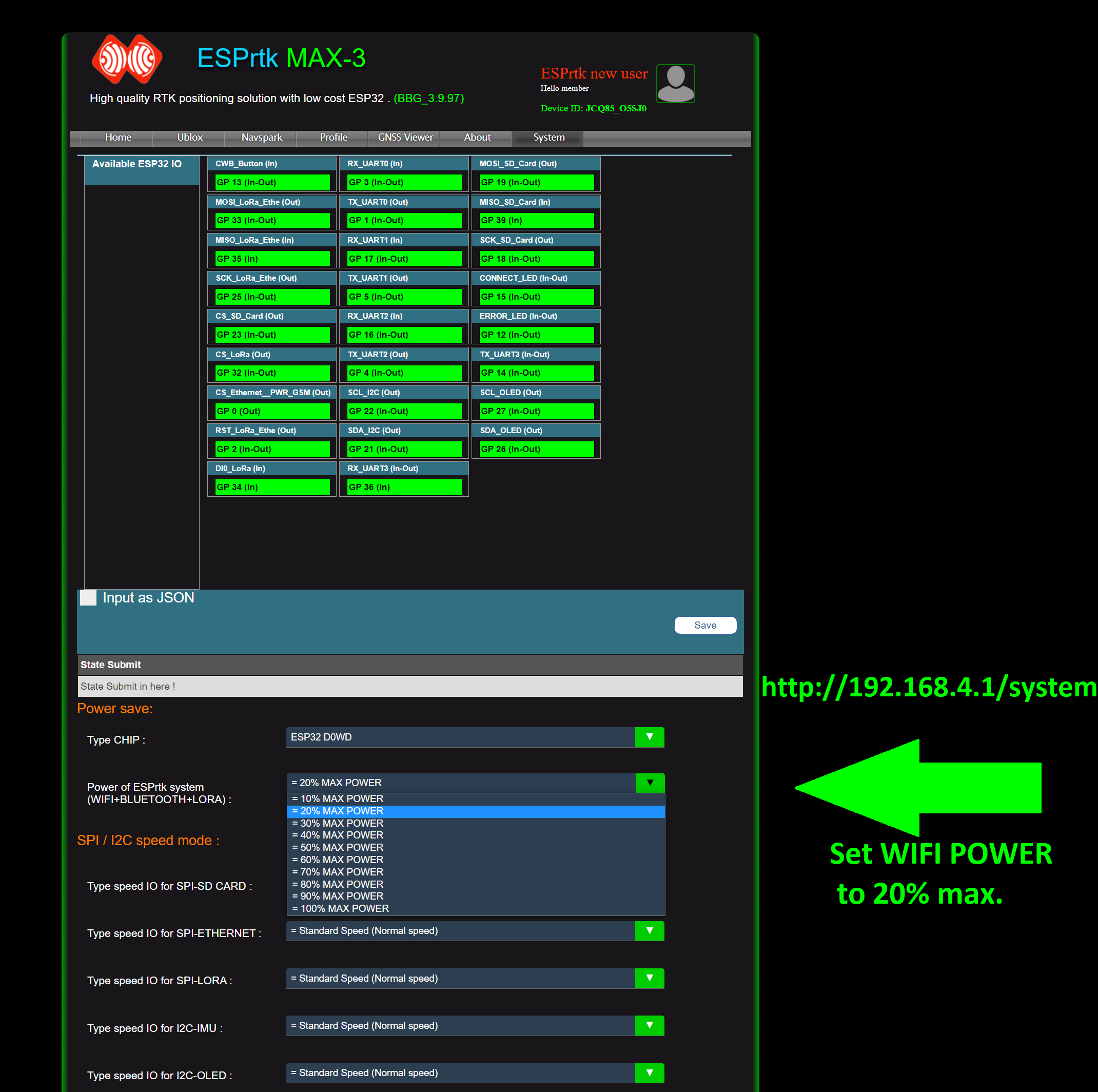Screen dimensions: 1098x1092
Task: Toggle the Input as JSON checkbox
Action: [88, 597]
